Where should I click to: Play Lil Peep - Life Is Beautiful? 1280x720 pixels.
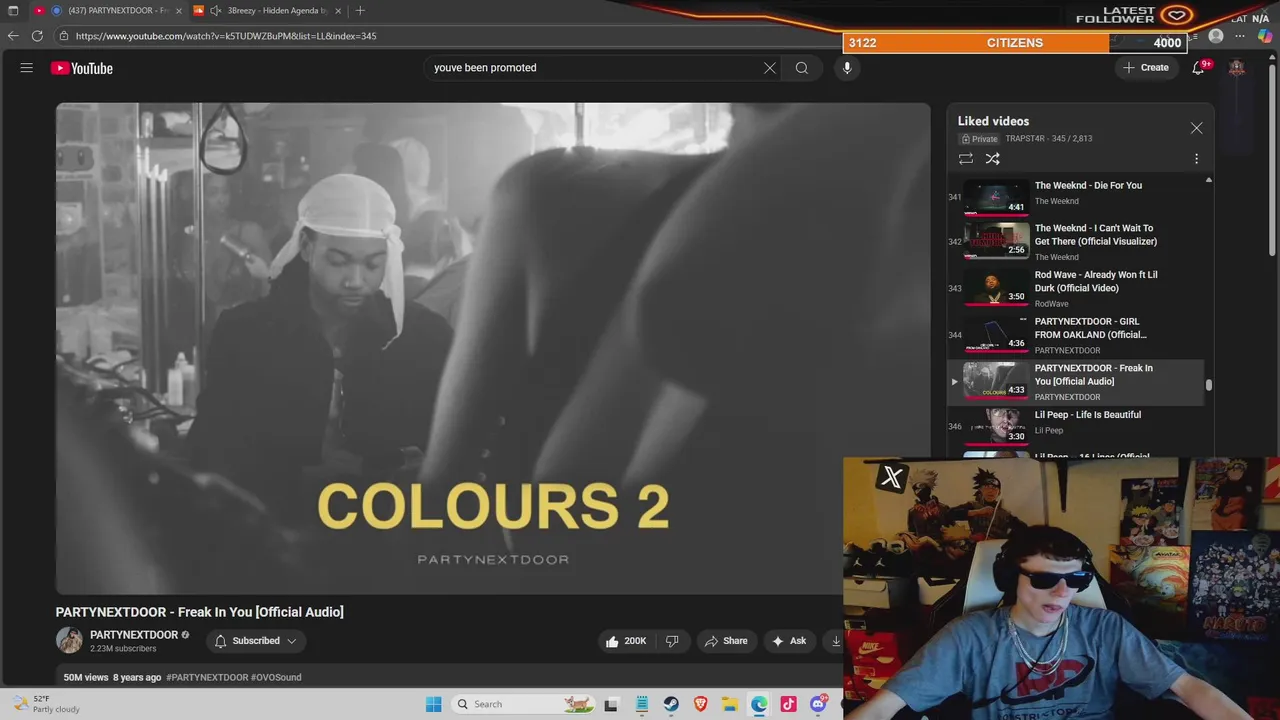click(1078, 428)
